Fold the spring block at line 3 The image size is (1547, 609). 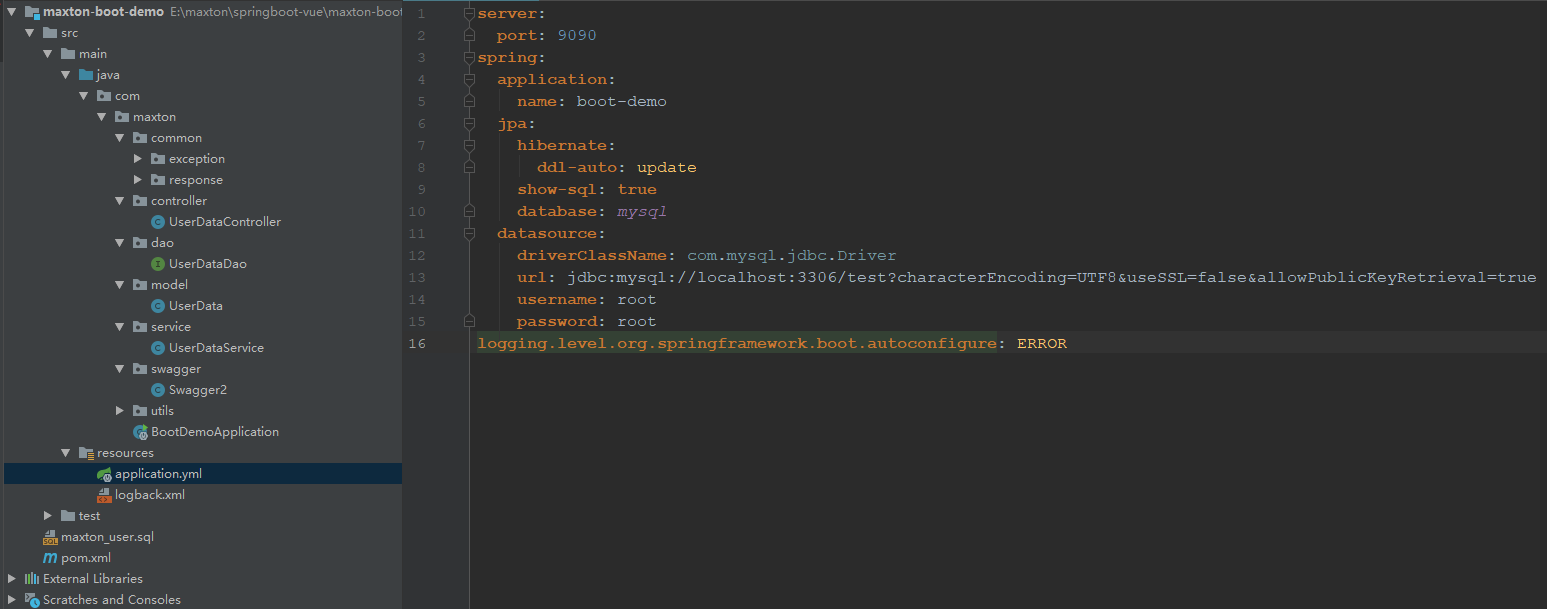click(x=469, y=58)
